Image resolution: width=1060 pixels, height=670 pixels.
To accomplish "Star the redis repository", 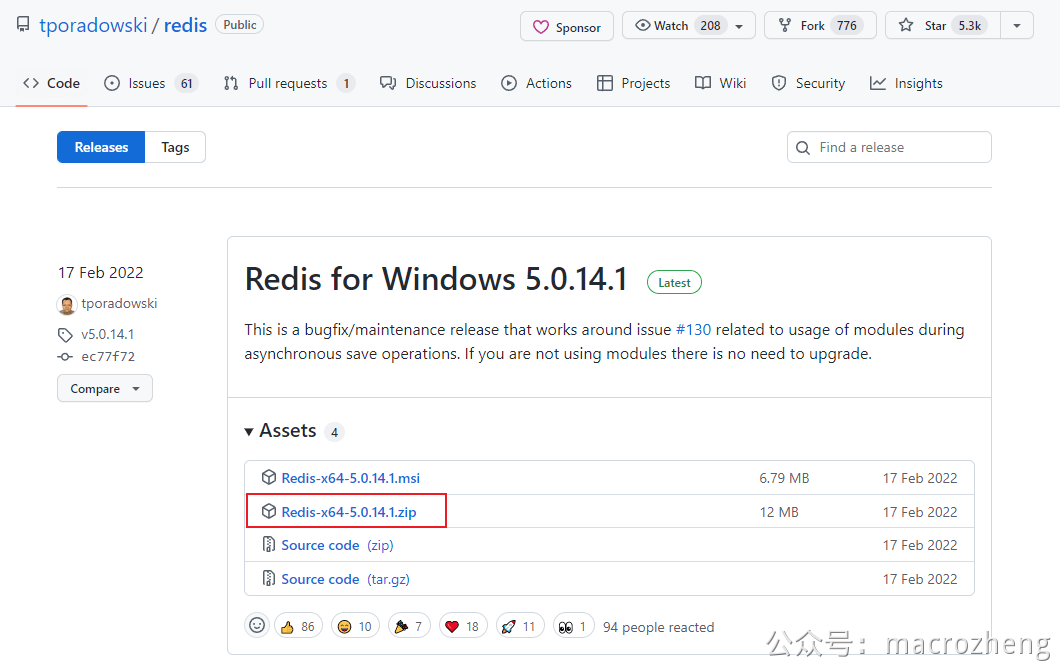I will pos(942,26).
